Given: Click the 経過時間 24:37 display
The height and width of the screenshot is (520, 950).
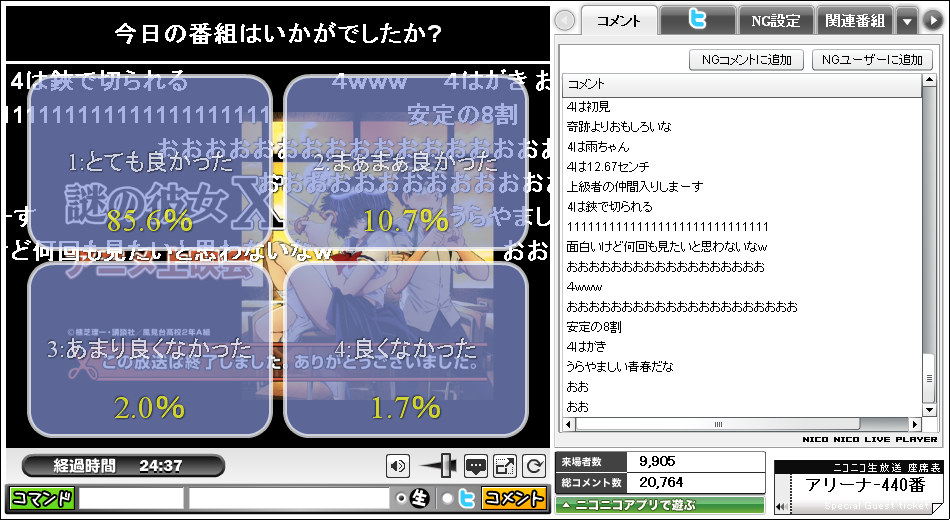Looking at the screenshot, I should [123, 466].
